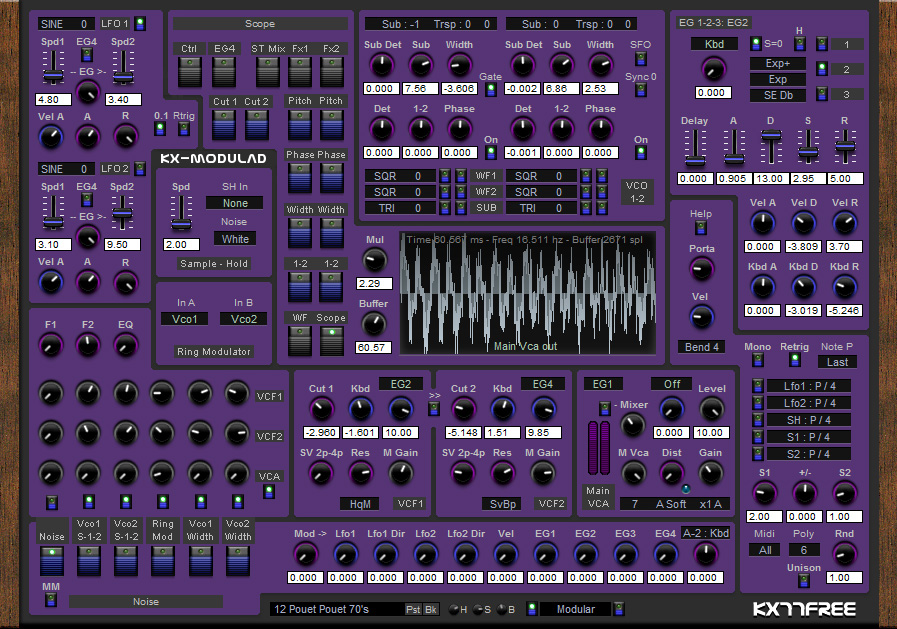This screenshot has width=897, height=629.
Task: Click the oscilloscope waveform display
Action: pyautogui.click(x=527, y=293)
